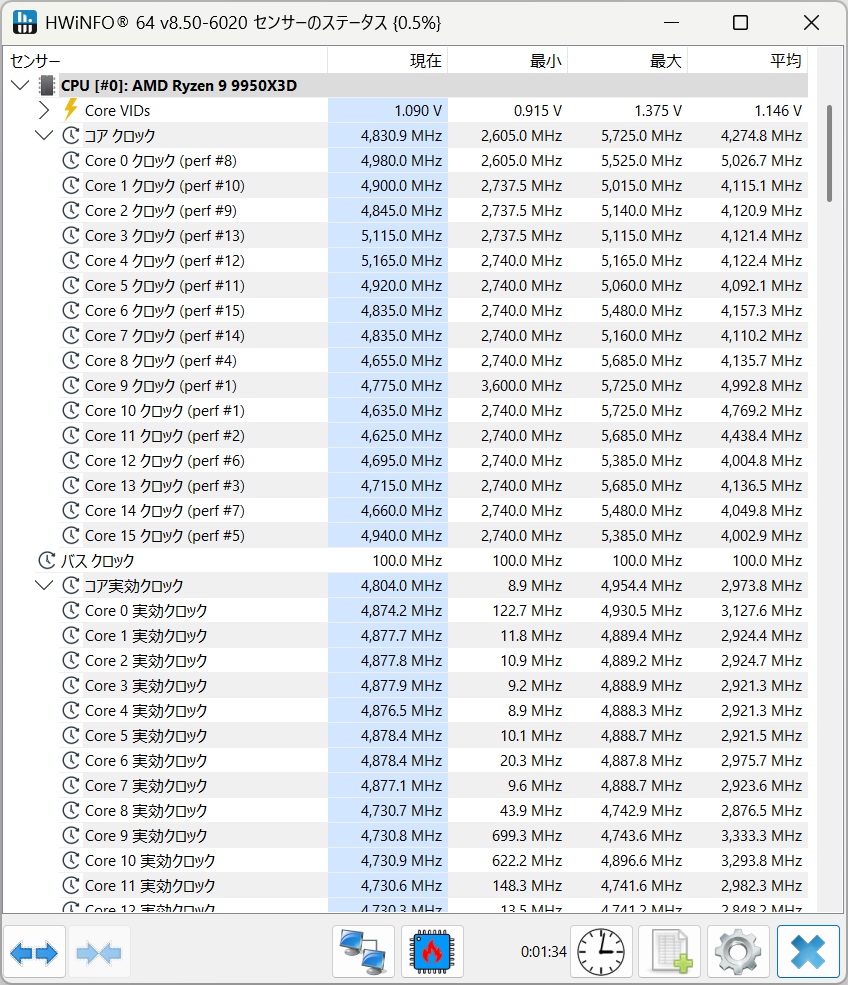Reset the elapsed timer clock icon
This screenshot has height=985, width=848.
pos(601,952)
